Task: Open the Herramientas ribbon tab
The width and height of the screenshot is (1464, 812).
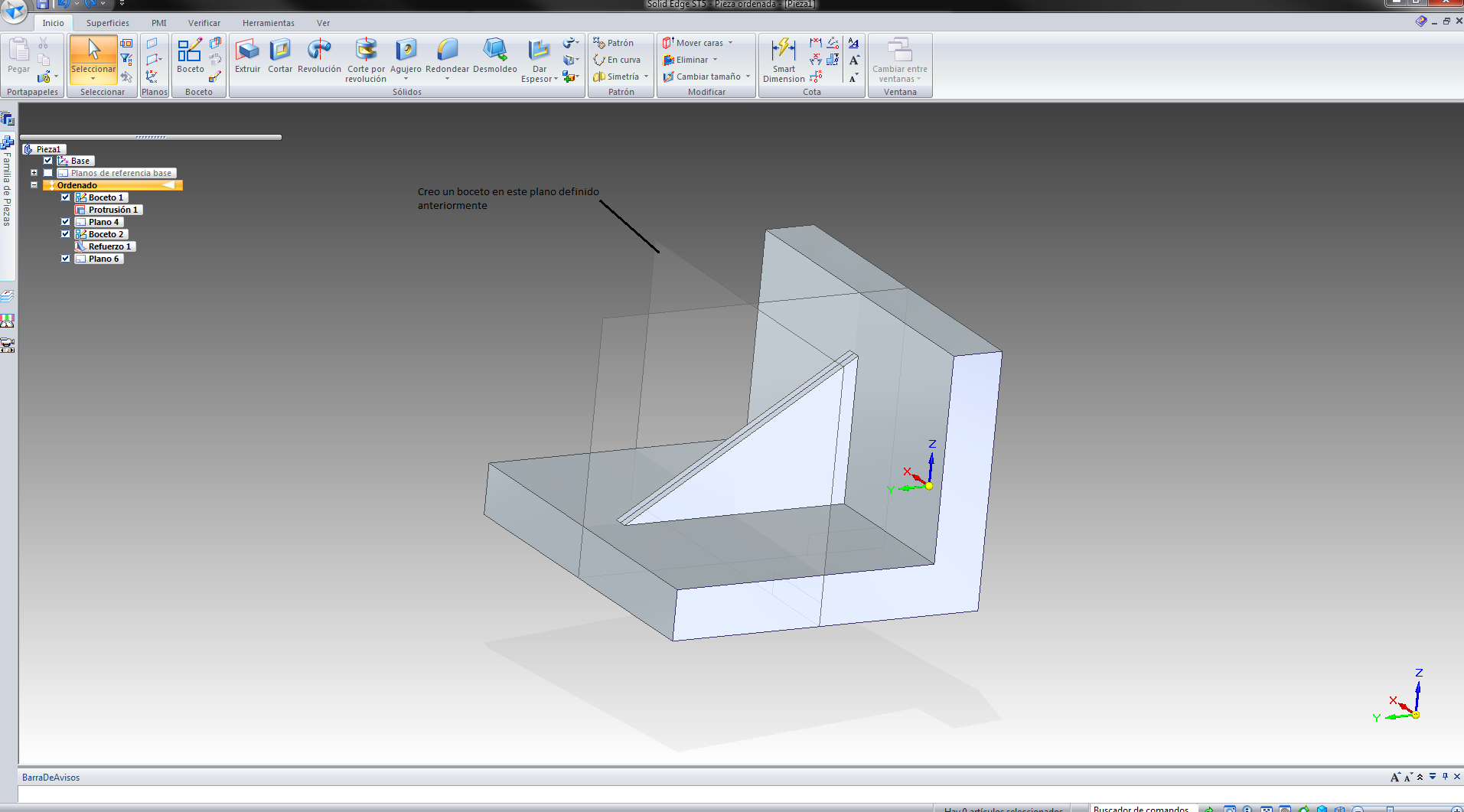Action: (x=269, y=23)
